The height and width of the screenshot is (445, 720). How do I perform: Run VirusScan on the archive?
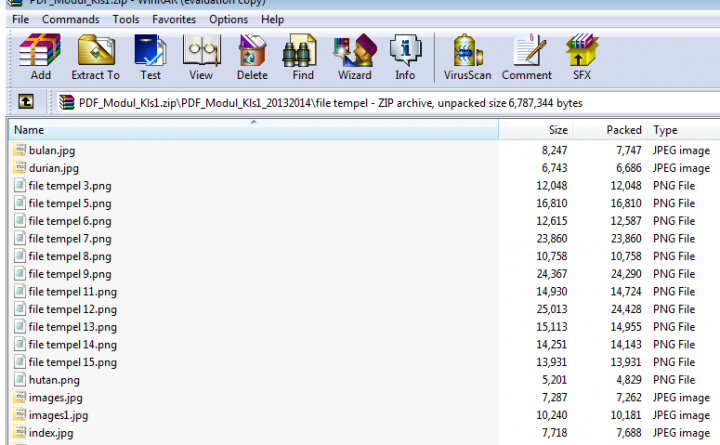466,56
